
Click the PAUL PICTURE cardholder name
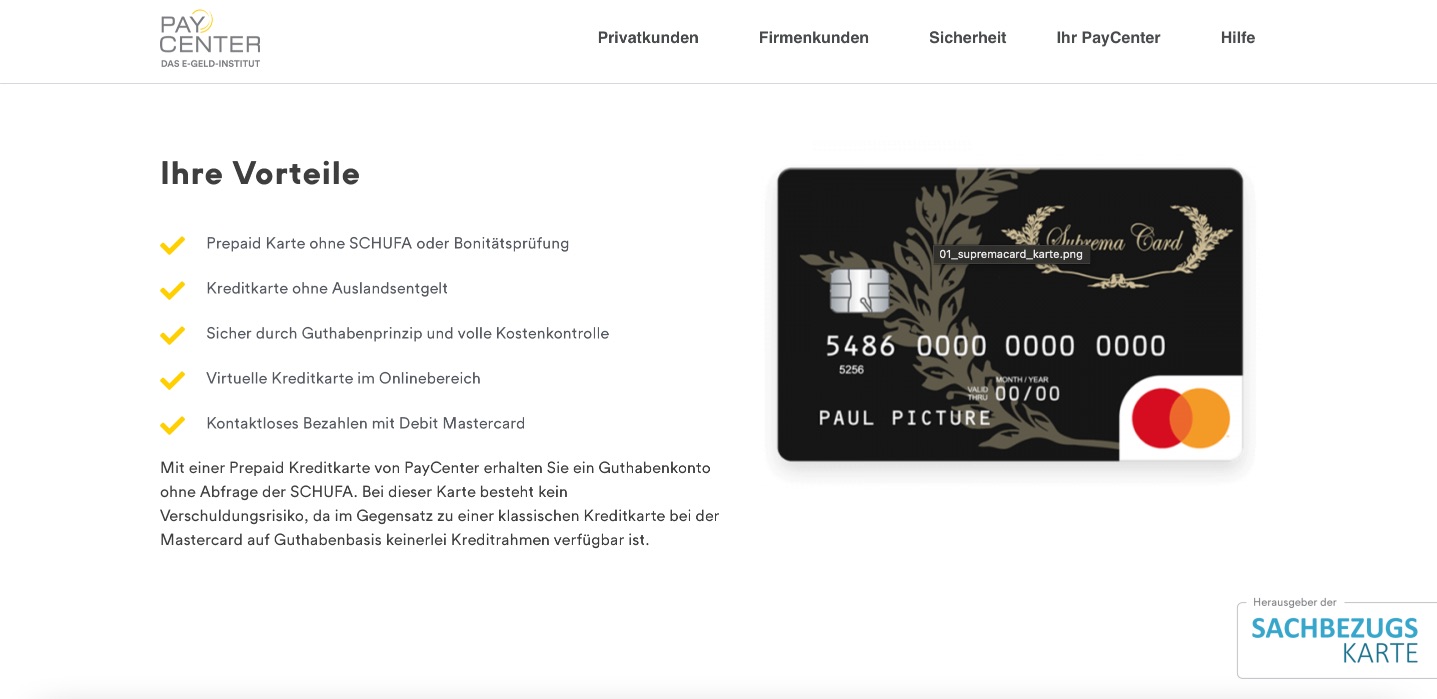coord(905,418)
